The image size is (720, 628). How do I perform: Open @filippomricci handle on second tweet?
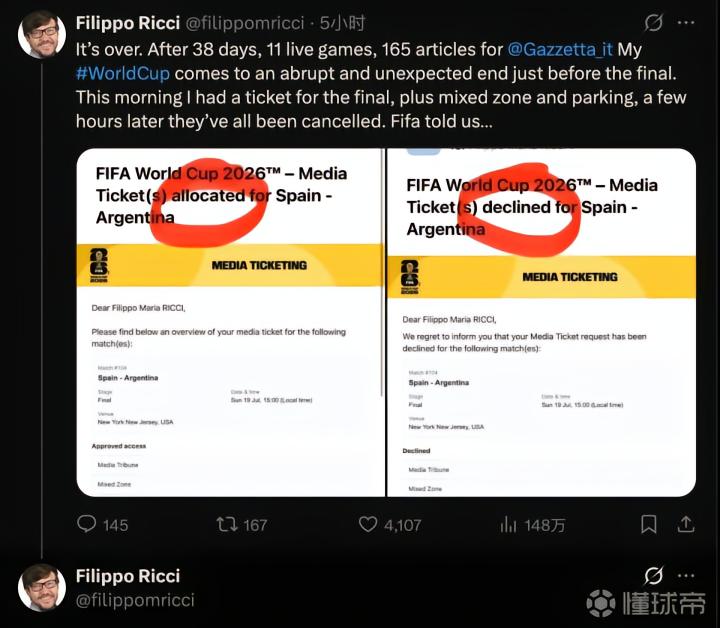pyautogui.click(x=135, y=600)
